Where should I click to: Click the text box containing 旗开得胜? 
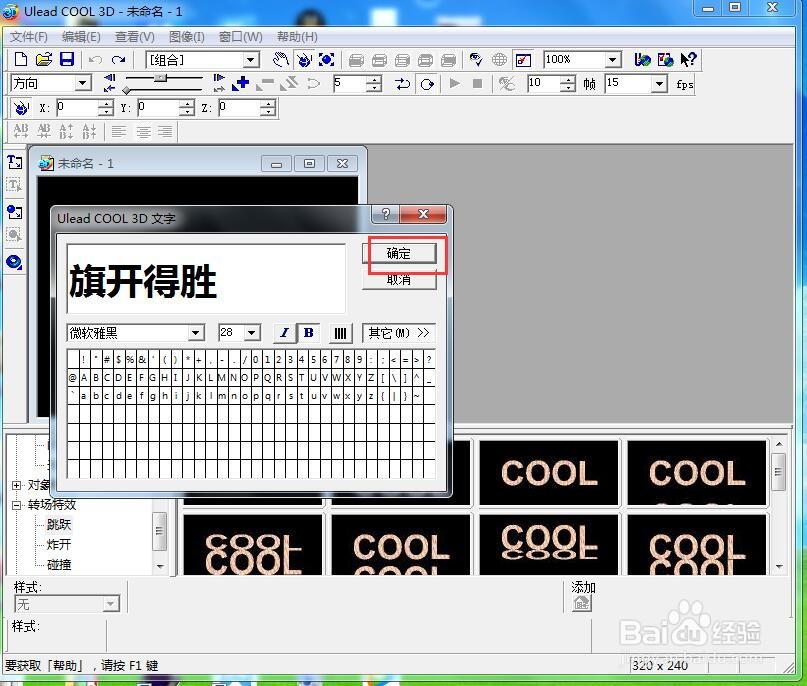coord(206,278)
